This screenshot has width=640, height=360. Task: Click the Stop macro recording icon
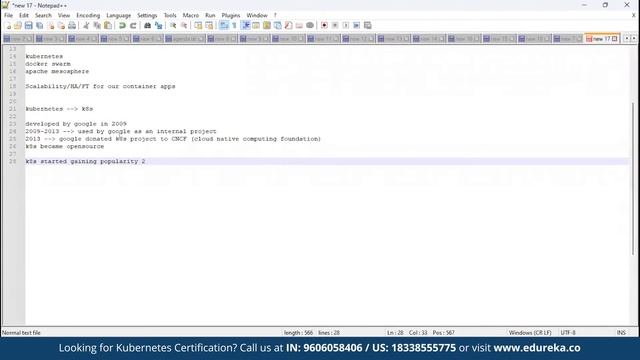point(335,25)
